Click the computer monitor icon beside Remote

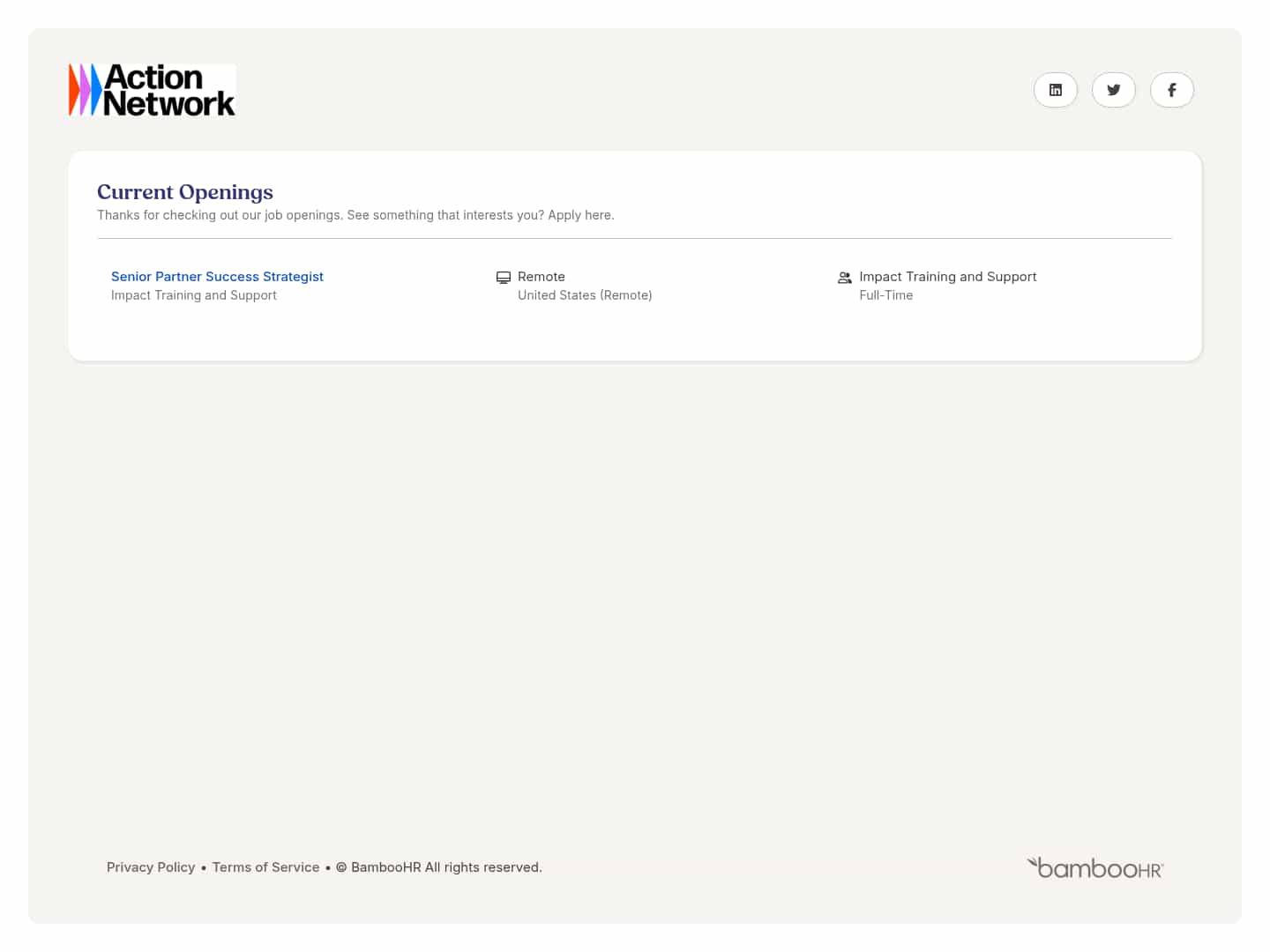tap(504, 278)
